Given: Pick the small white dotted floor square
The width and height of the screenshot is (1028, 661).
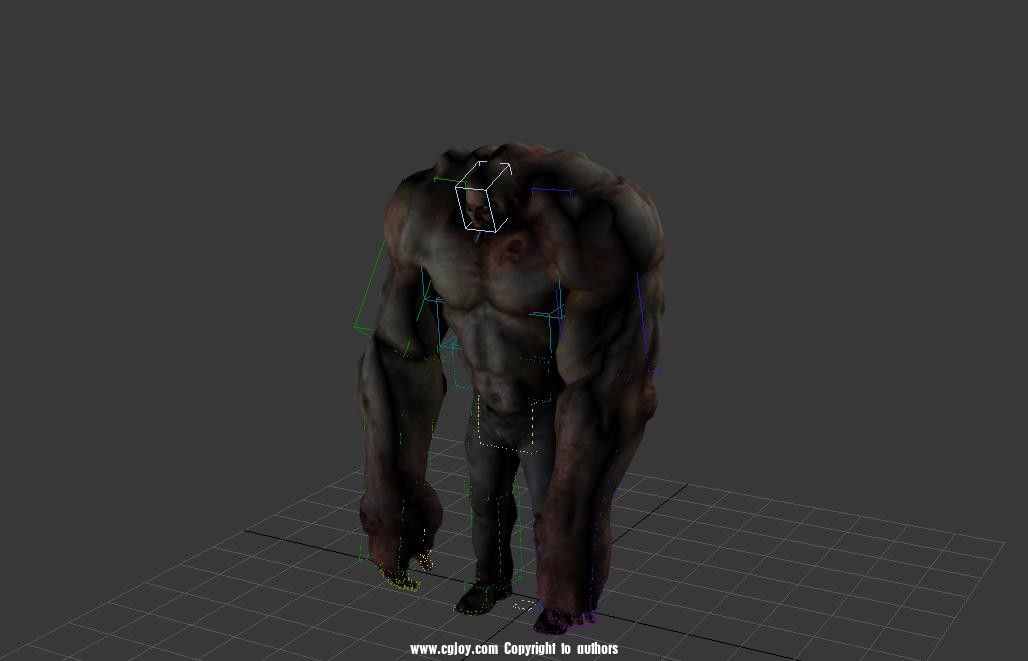Looking at the screenshot, I should pyautogui.click(x=525, y=605).
